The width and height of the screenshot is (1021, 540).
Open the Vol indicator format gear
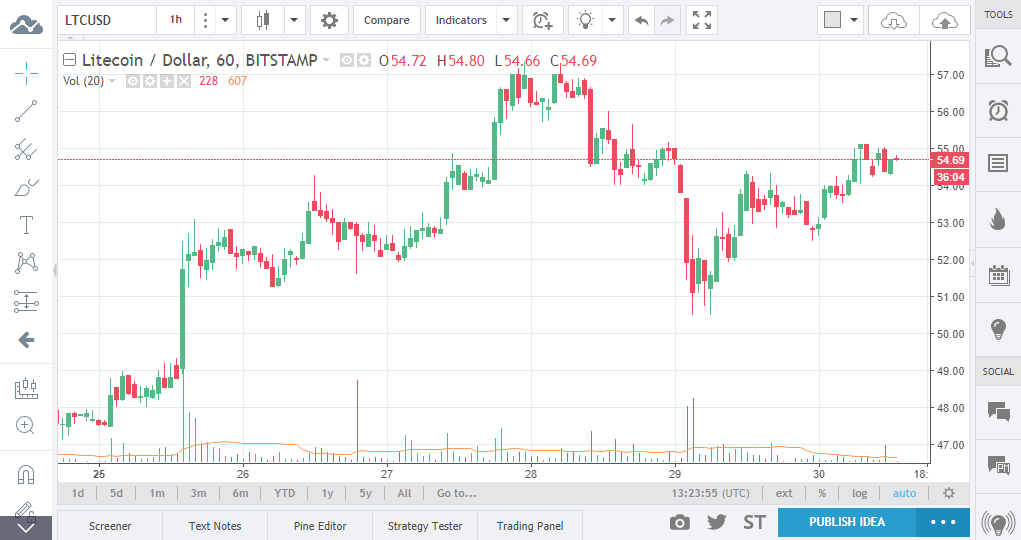[150, 81]
